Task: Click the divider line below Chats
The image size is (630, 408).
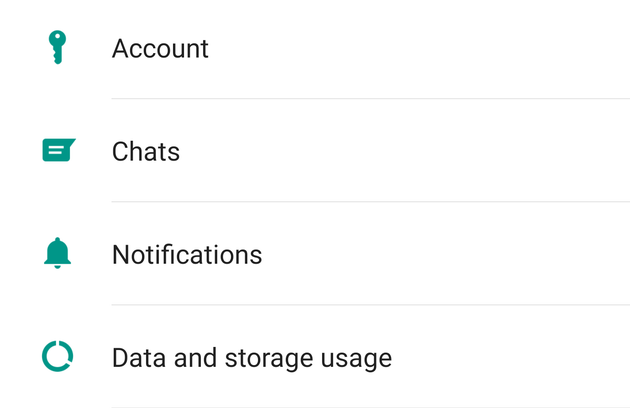Action: click(x=370, y=202)
